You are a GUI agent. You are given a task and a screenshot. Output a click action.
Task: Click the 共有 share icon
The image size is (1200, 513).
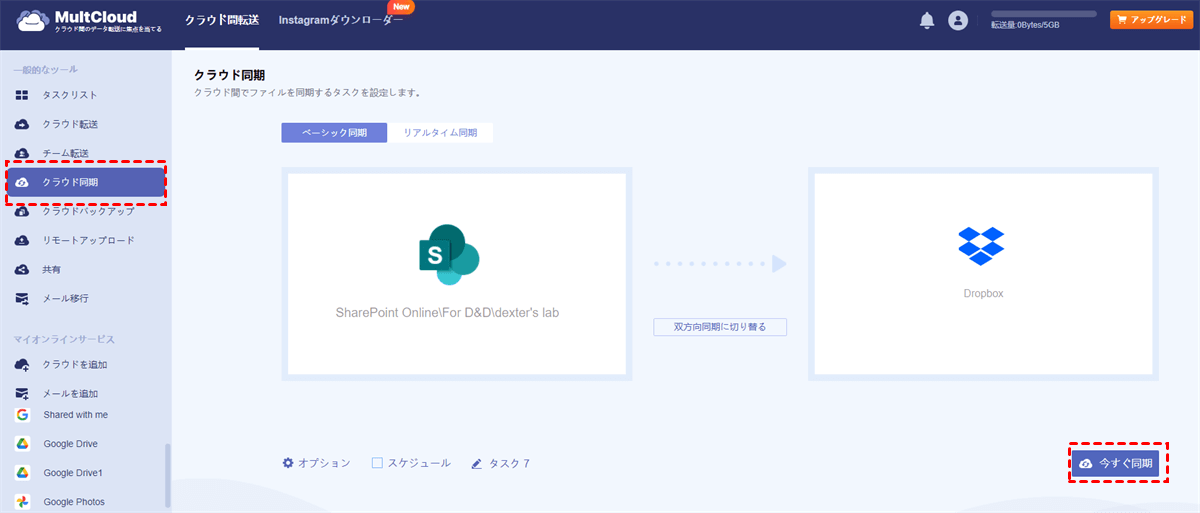tap(22, 269)
